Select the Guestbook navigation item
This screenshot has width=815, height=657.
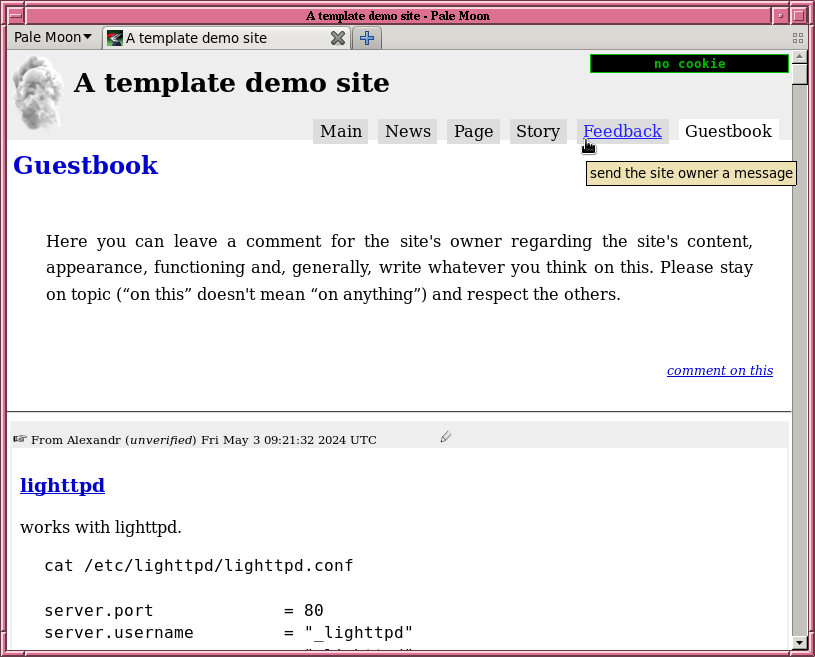(728, 131)
